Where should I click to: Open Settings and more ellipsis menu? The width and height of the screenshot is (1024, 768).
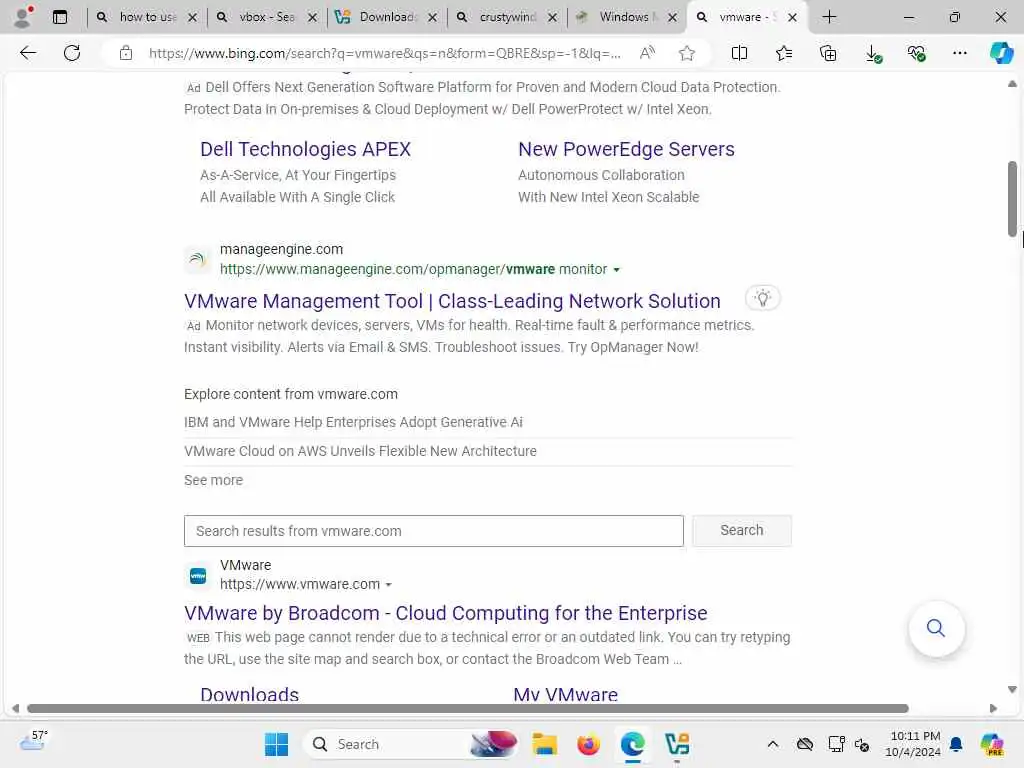tap(959, 53)
